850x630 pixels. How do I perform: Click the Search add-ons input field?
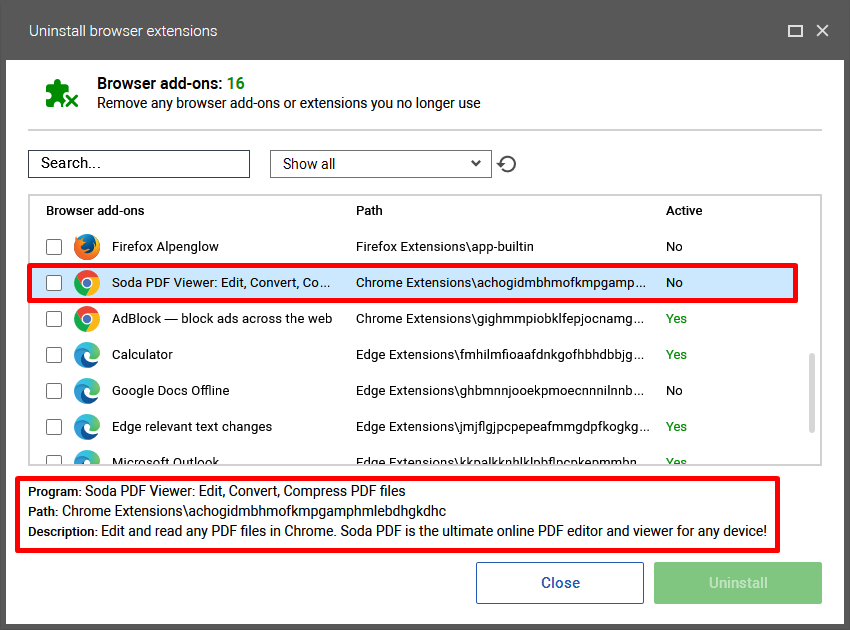tap(139, 164)
